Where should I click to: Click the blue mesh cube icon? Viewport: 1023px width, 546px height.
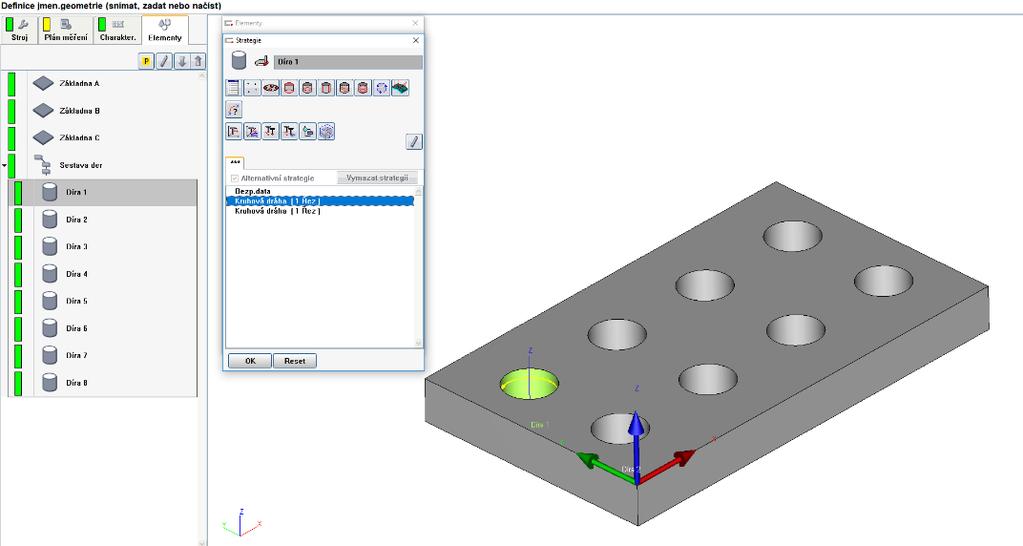click(326, 132)
